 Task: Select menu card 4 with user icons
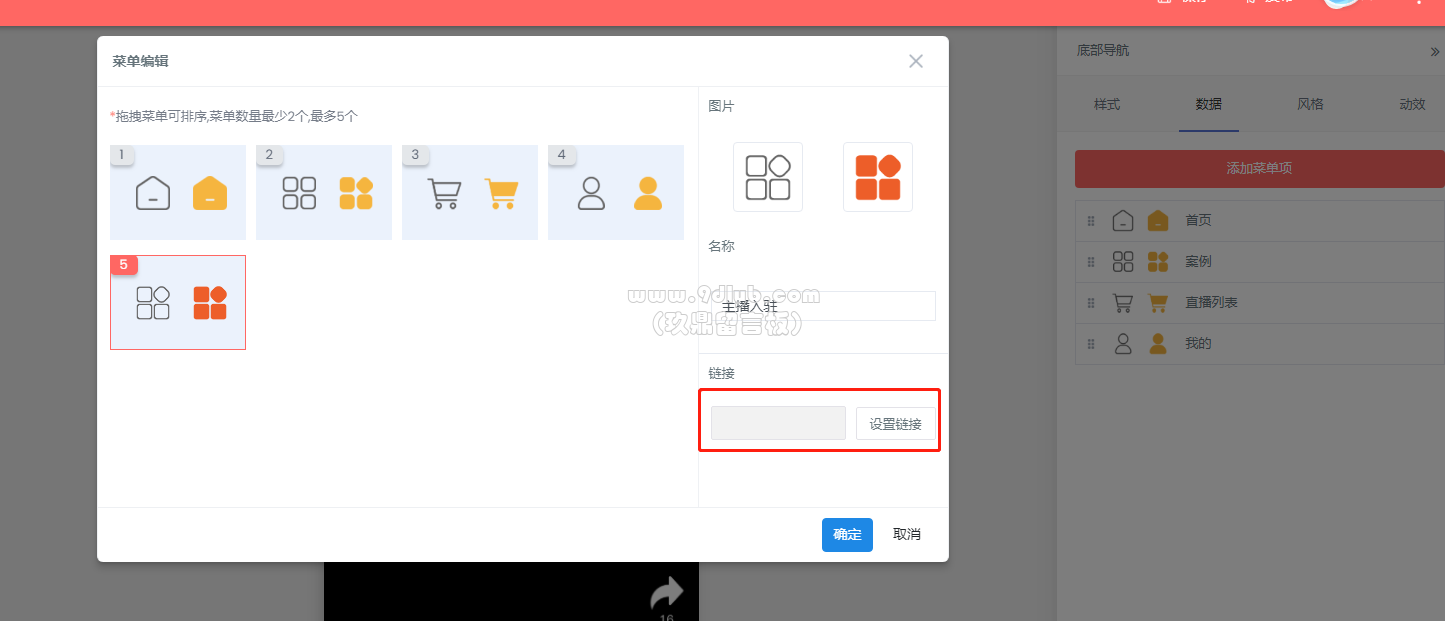tap(616, 192)
